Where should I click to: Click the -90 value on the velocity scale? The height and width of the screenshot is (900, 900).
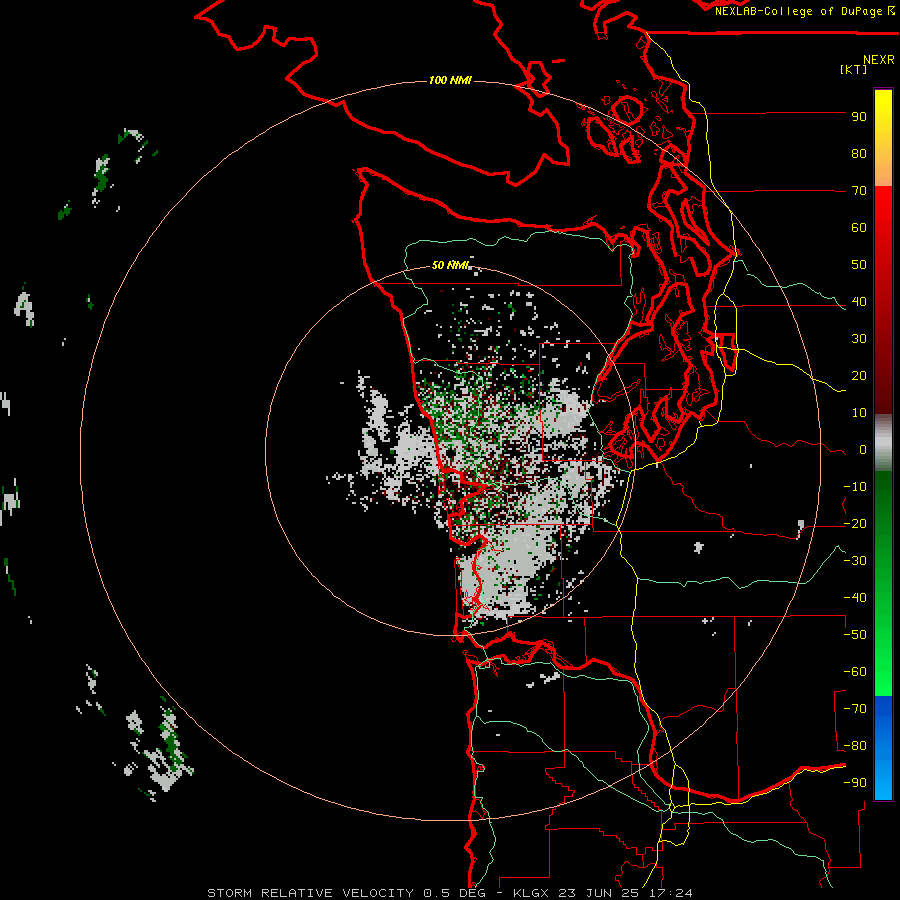pos(855,783)
